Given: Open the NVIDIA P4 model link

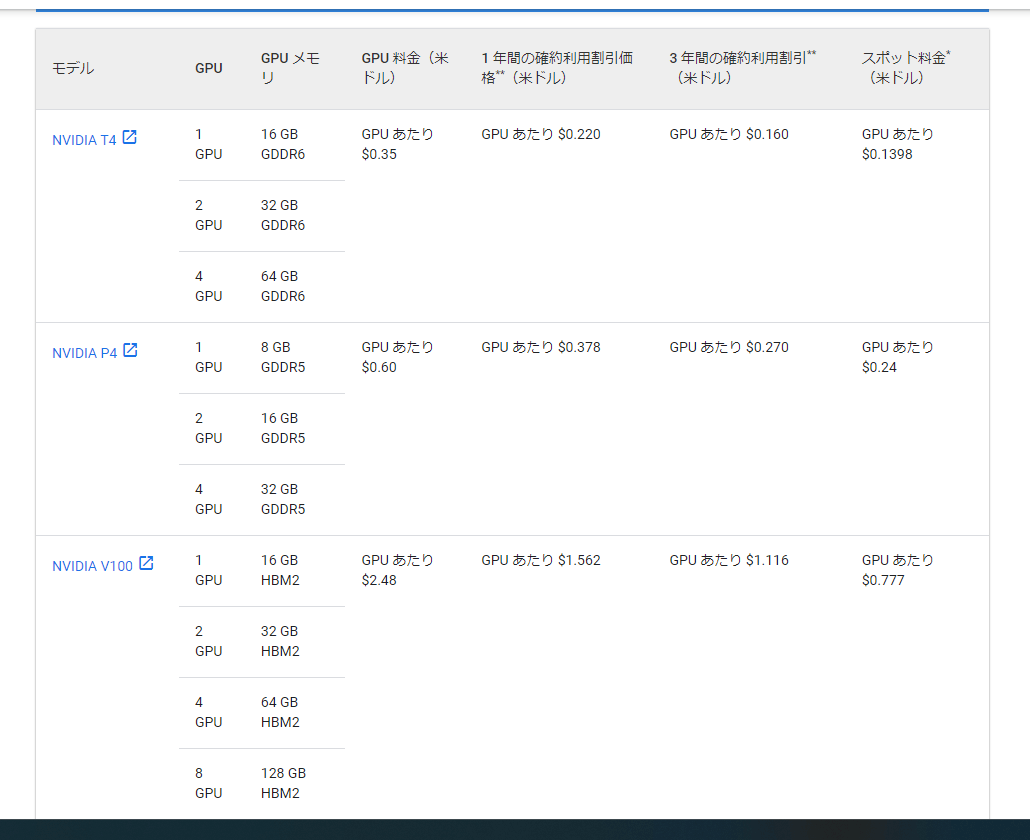Looking at the screenshot, I should coord(84,353).
